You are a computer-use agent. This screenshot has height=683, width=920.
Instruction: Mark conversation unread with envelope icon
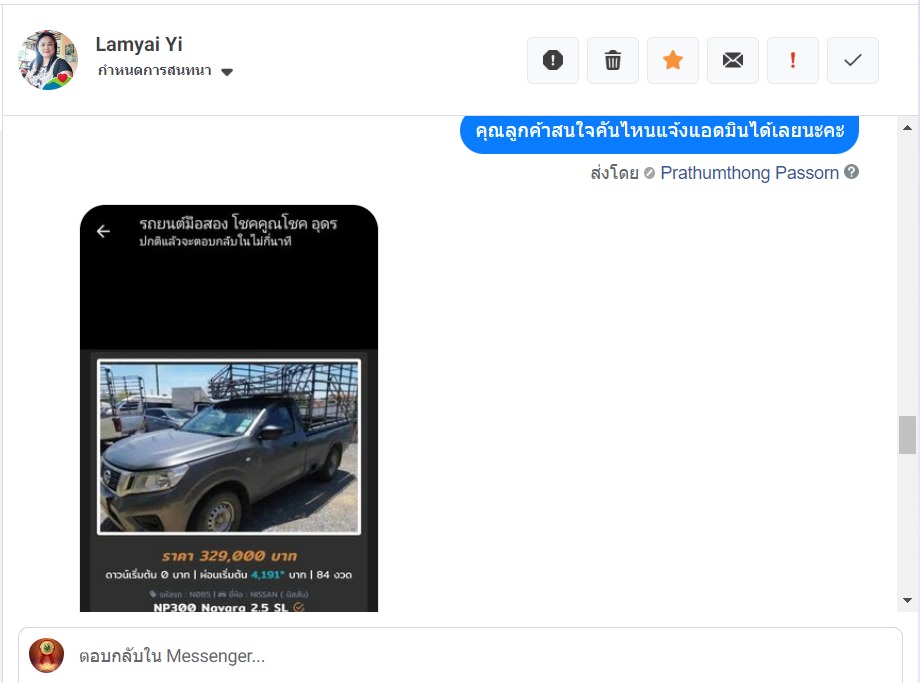pyautogui.click(x=733, y=60)
